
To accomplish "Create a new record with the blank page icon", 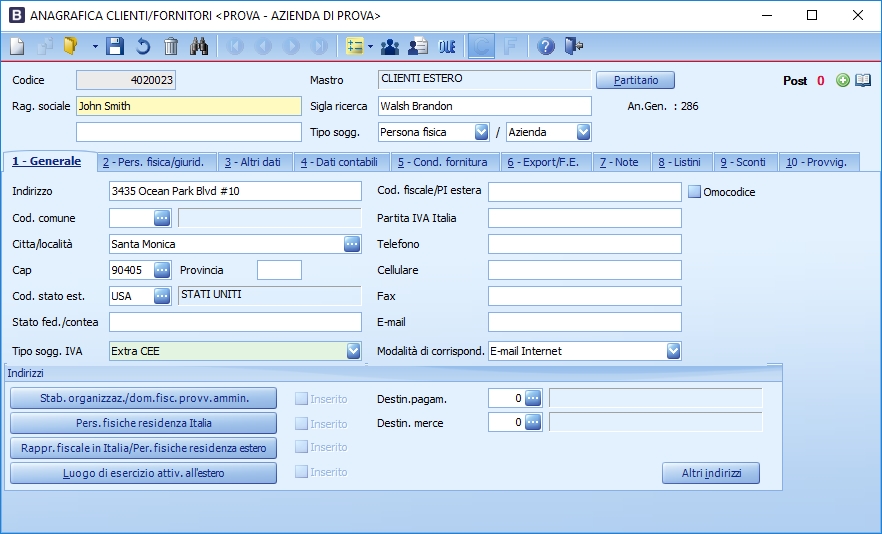I will coord(17,46).
